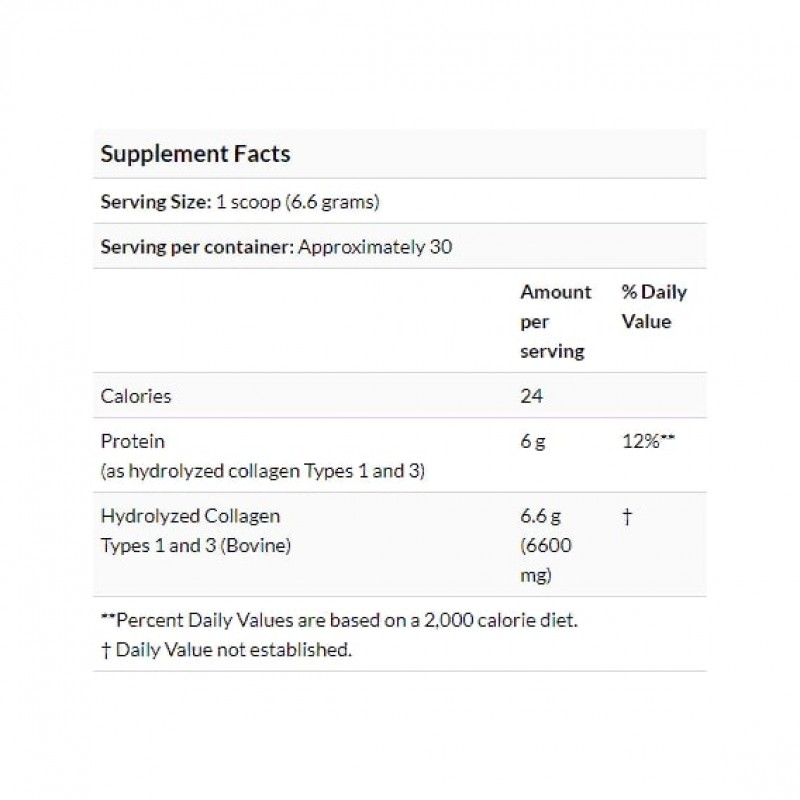Screen dimensions: 800x800
Task: Click the Hydrolyzed Collagen ingredient name
Action: [191, 516]
